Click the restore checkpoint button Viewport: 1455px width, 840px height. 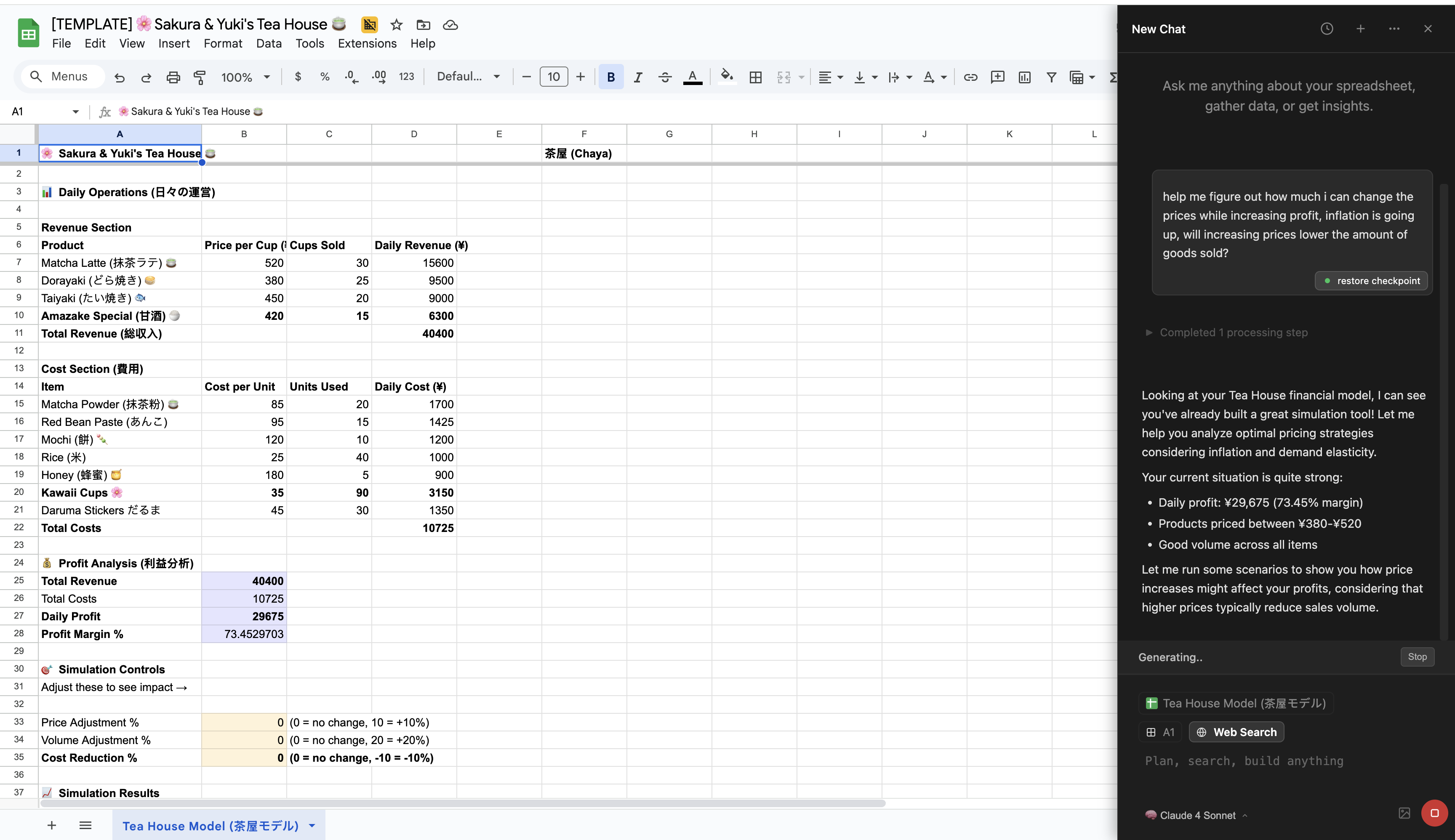click(x=1371, y=280)
